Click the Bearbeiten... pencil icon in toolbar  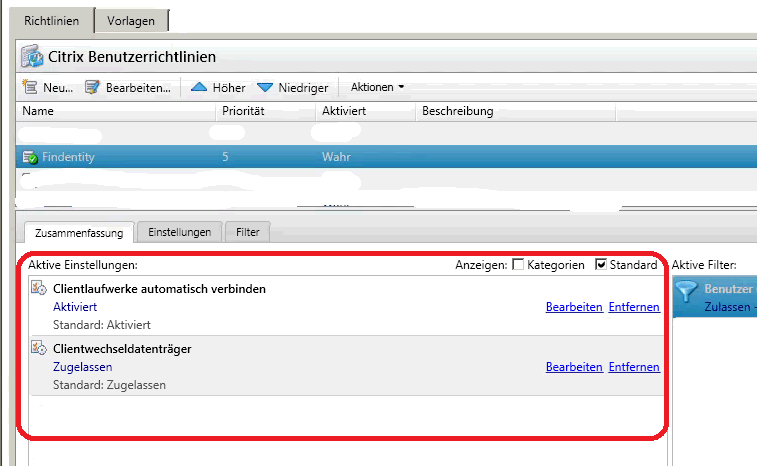click(92, 87)
